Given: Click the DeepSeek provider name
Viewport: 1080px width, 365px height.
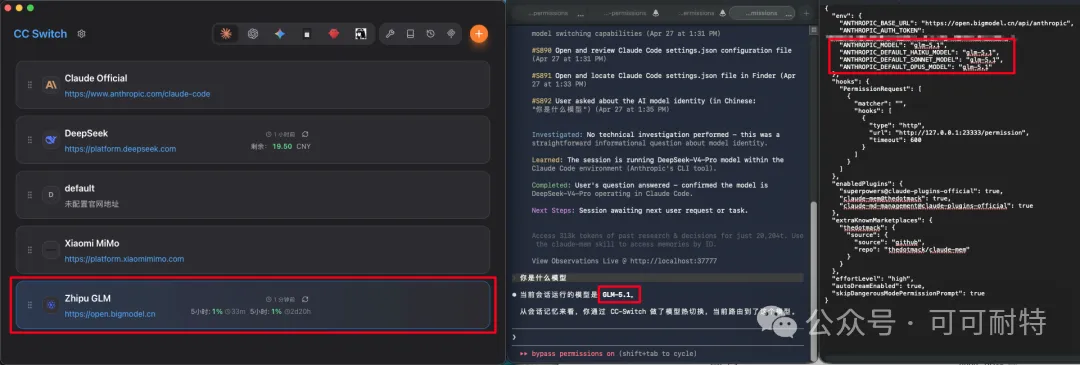Looking at the screenshot, I should [x=86, y=133].
